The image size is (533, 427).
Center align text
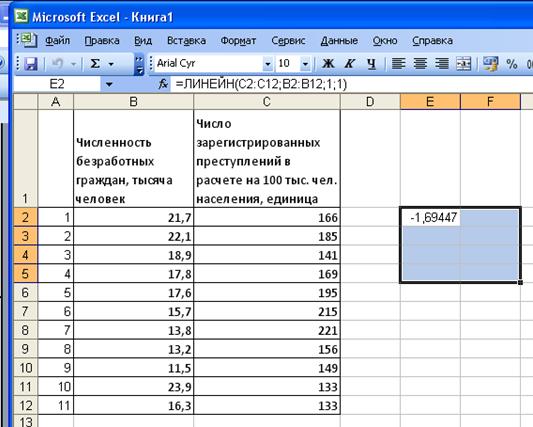pos(420,64)
